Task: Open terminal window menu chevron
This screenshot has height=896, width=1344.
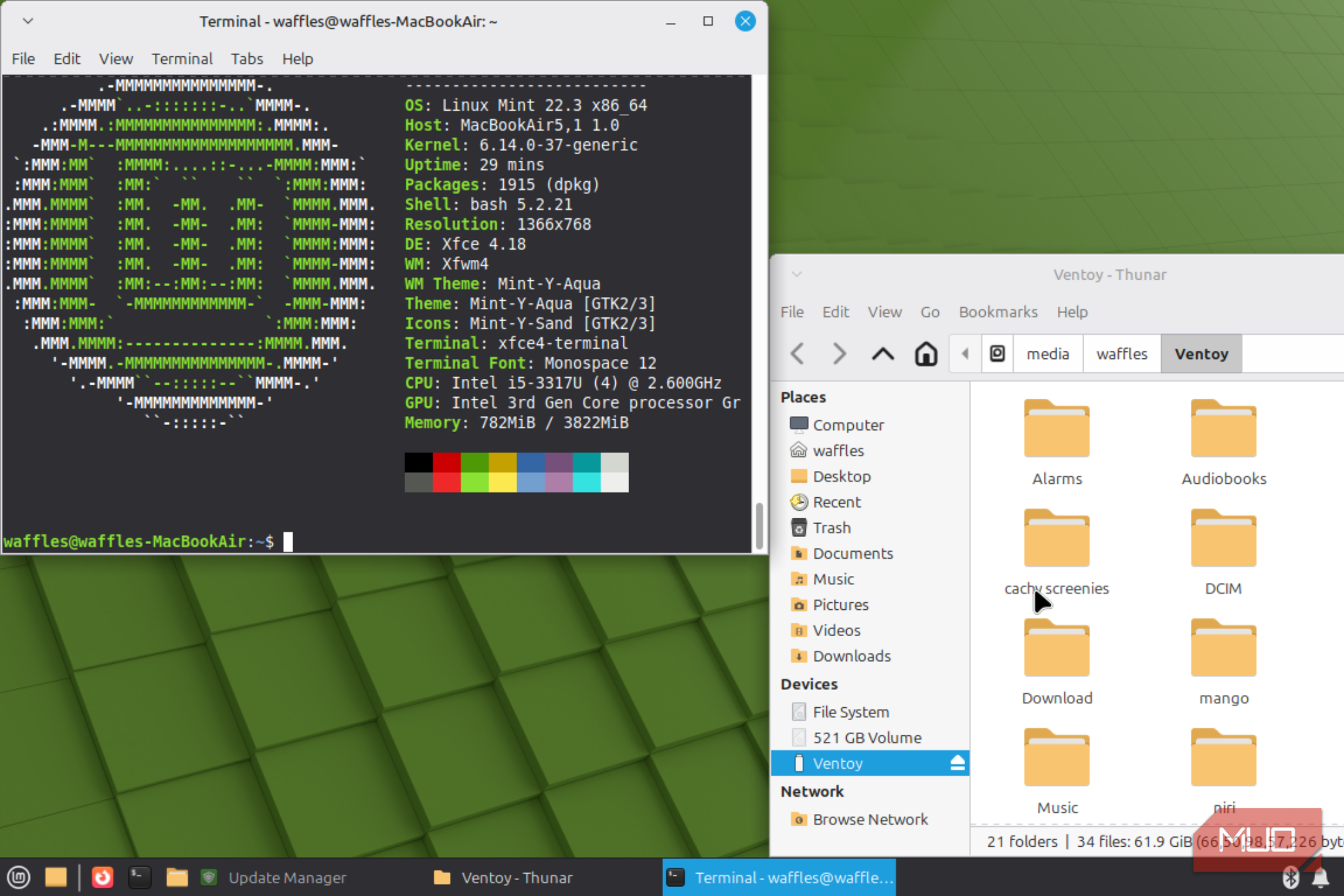Action: point(28,21)
